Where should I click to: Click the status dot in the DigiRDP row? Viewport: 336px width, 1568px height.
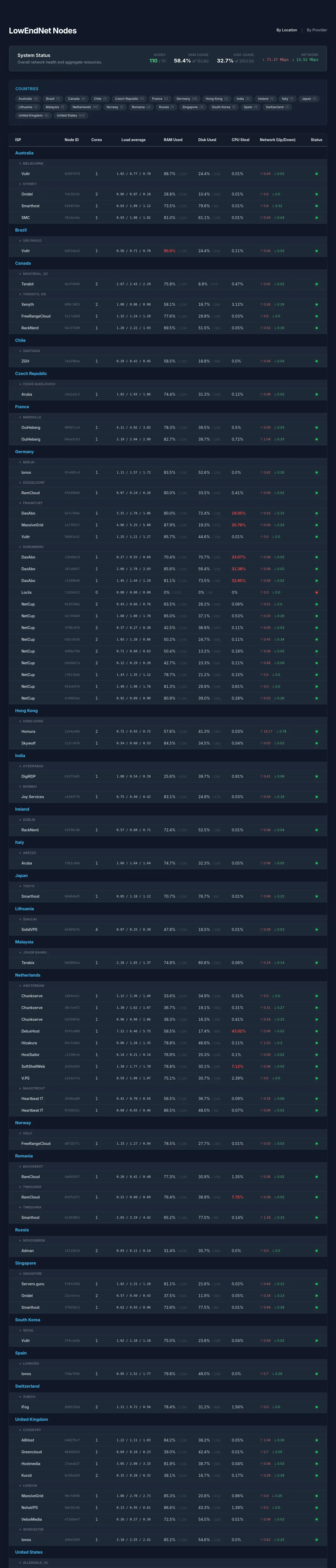pos(316,776)
